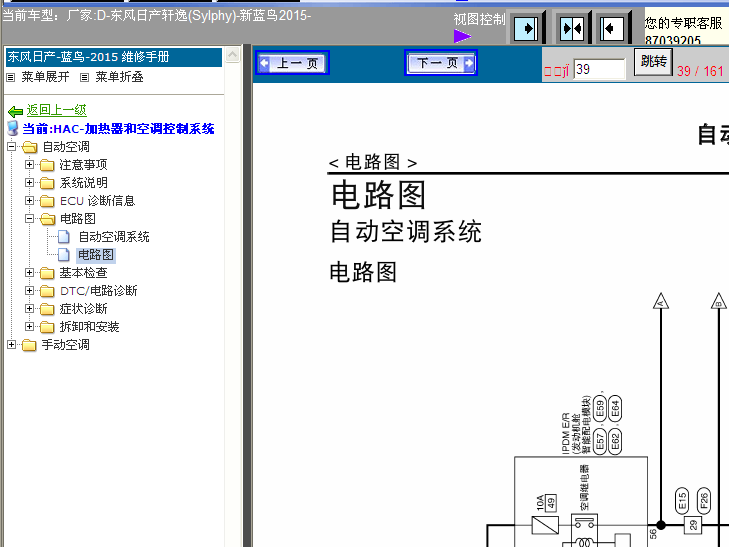Click the 菜单展开 text
This screenshot has width=729, height=547.
coord(46,77)
